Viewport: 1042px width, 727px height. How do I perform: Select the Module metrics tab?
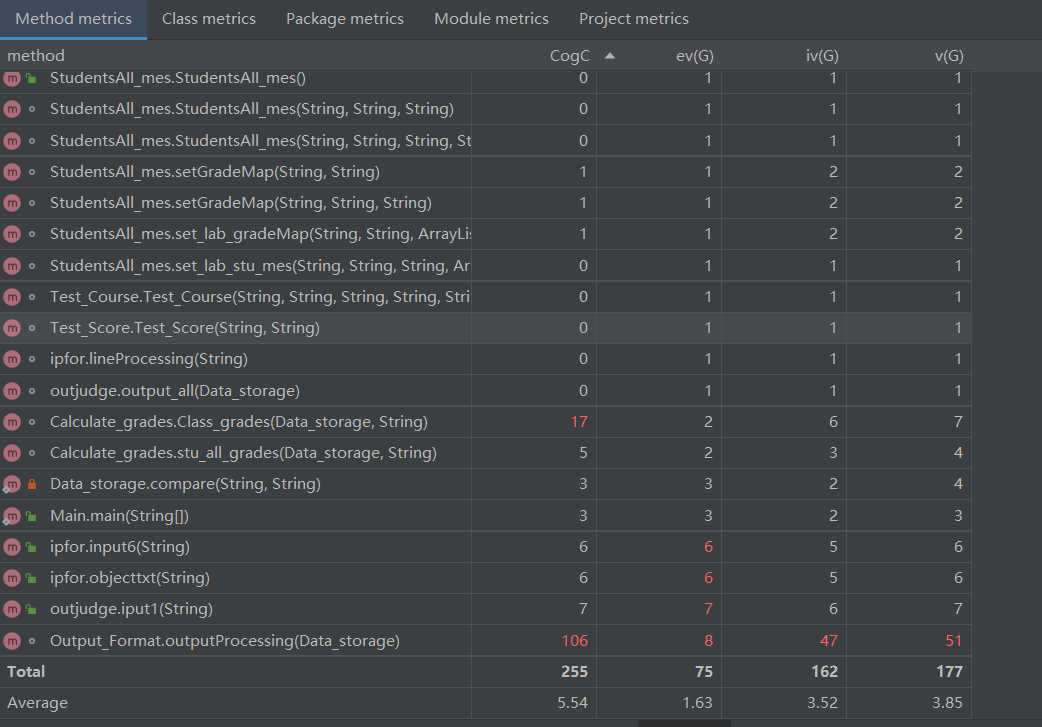pos(491,19)
